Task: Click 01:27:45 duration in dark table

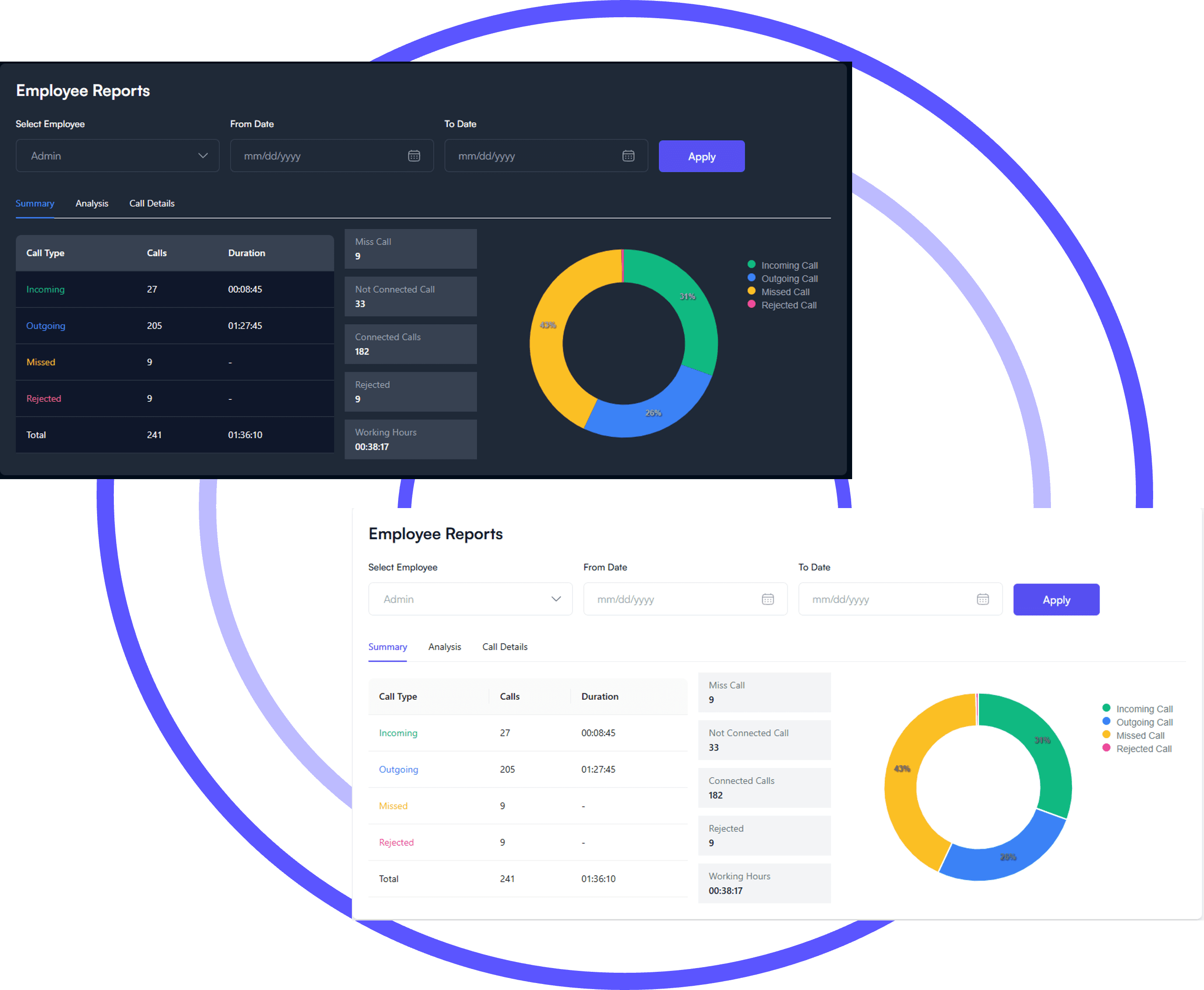Action: [x=245, y=326]
